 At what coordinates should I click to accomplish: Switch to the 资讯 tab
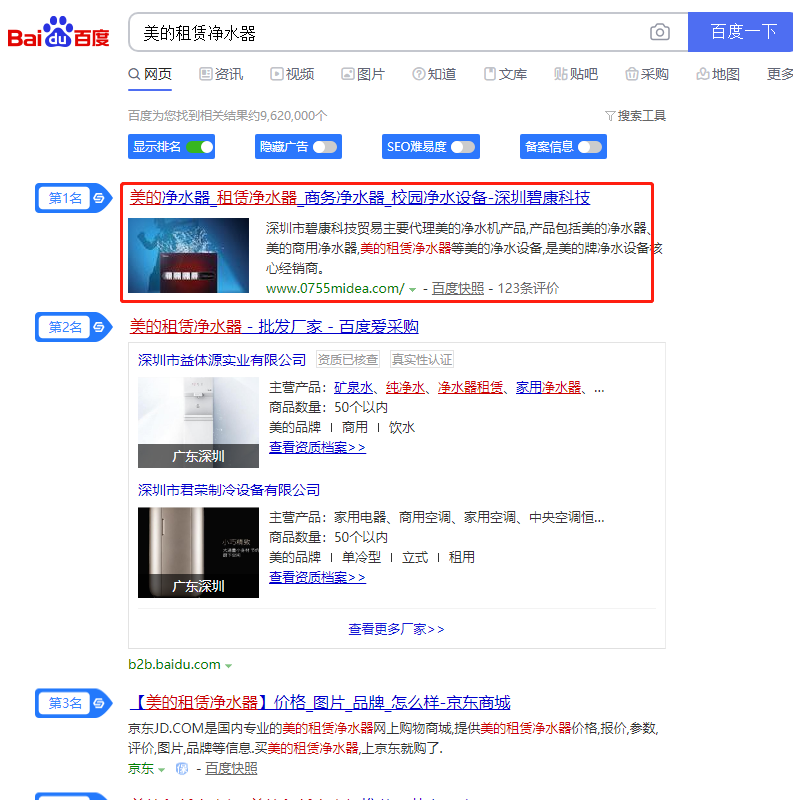tap(221, 74)
